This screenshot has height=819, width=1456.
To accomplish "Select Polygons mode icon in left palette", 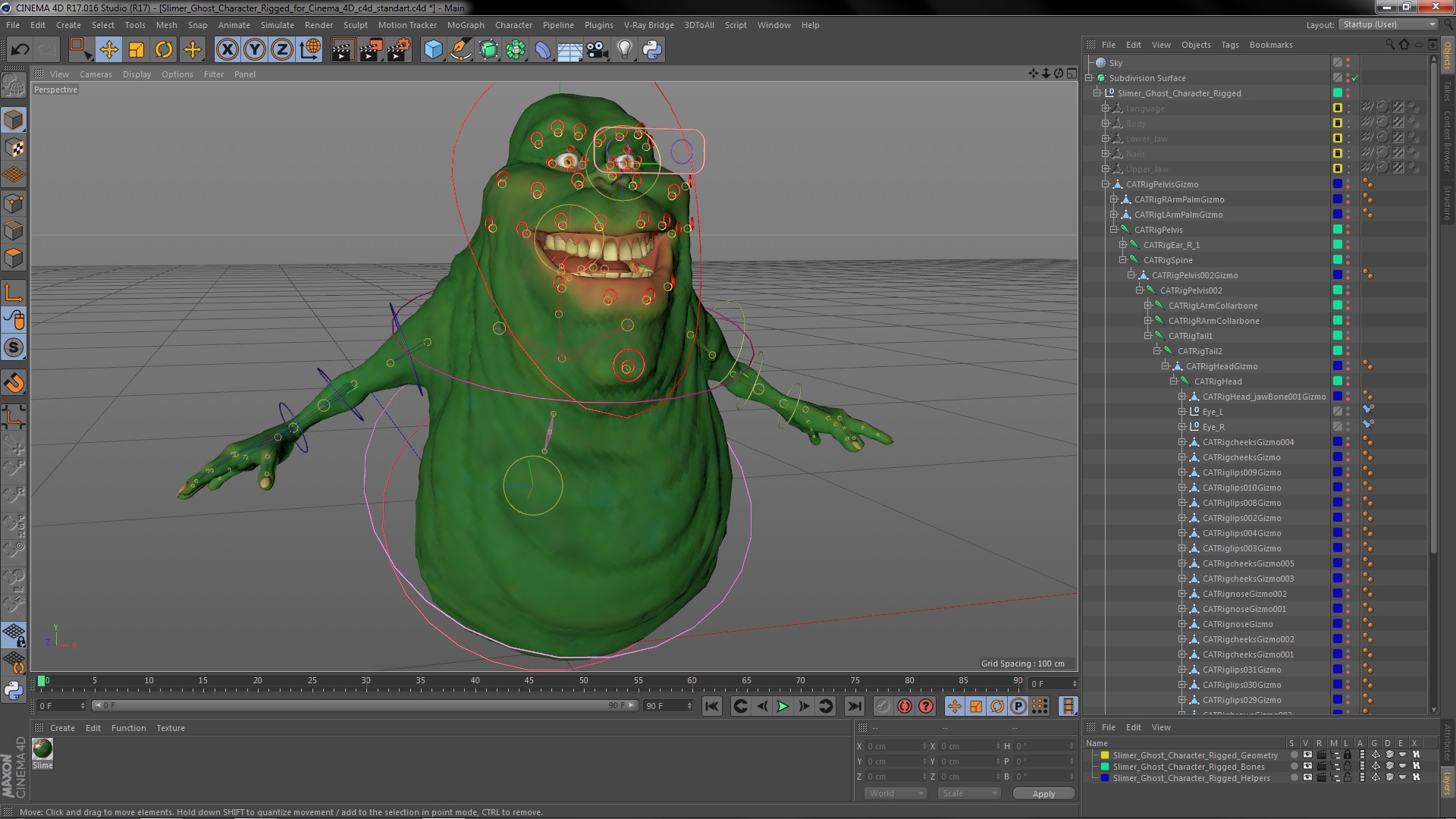I will click(x=14, y=259).
